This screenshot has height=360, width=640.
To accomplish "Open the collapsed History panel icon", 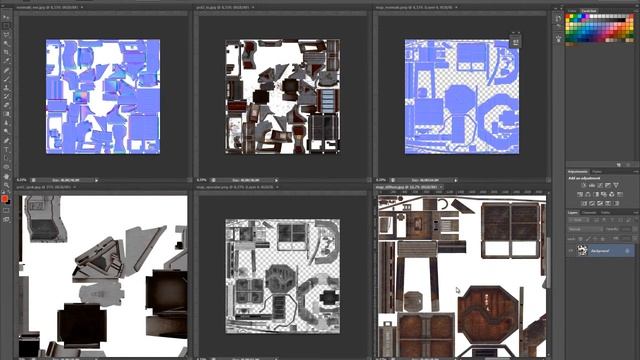I will pos(558,18).
